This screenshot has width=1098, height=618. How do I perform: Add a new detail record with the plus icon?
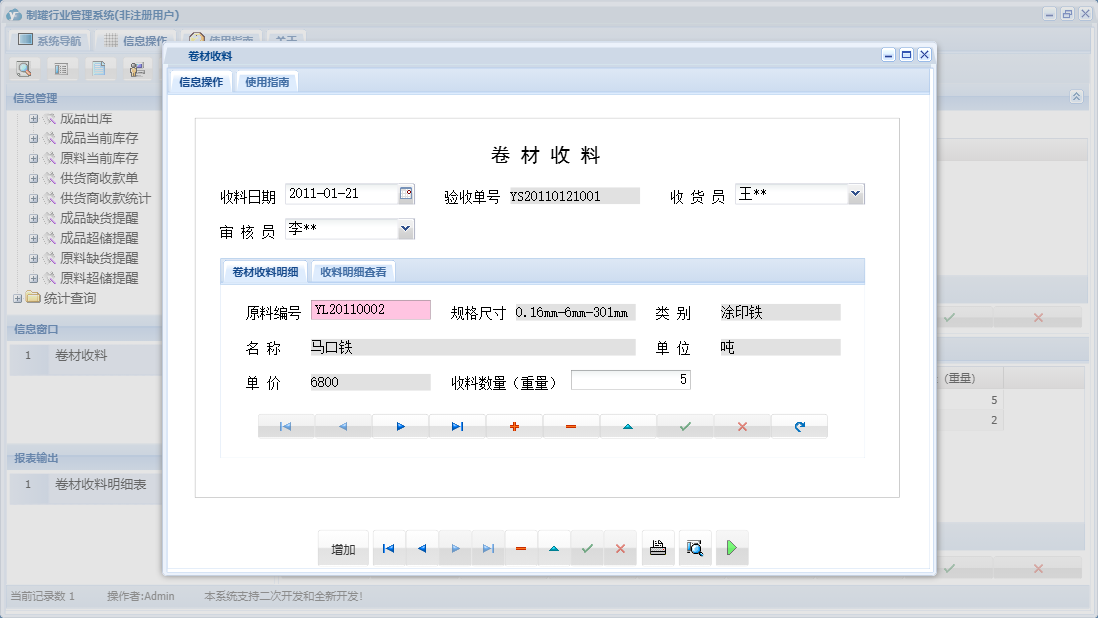tap(514, 425)
